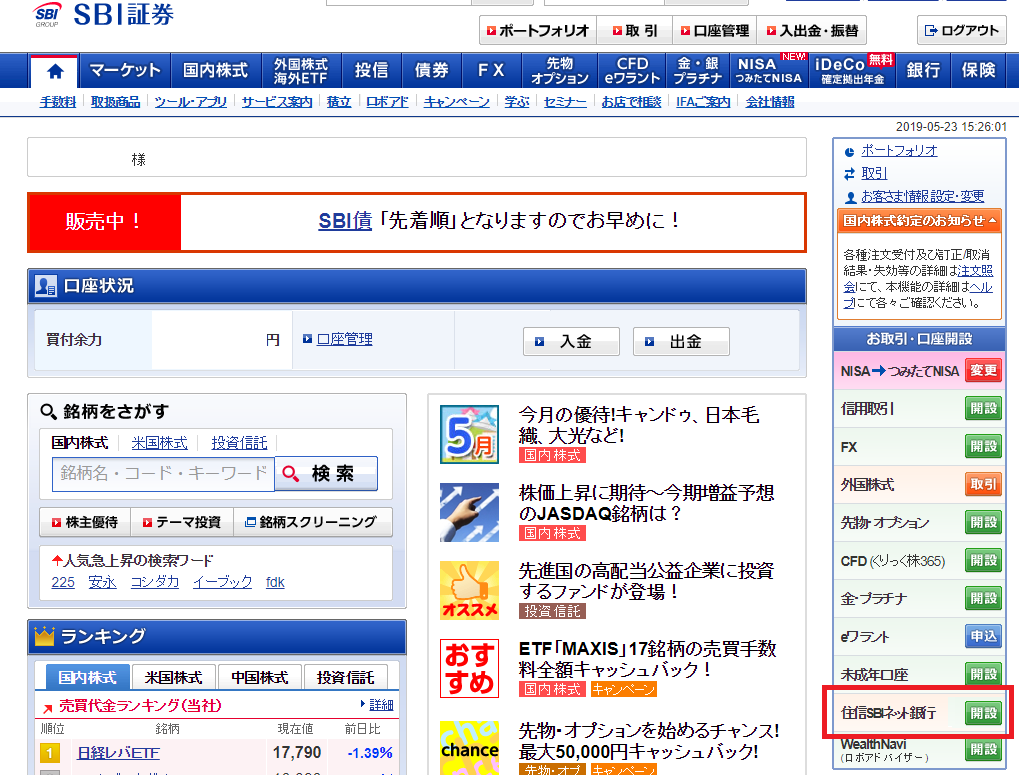Focus the 銘柄名・コード・キーワード search field

click(x=163, y=474)
